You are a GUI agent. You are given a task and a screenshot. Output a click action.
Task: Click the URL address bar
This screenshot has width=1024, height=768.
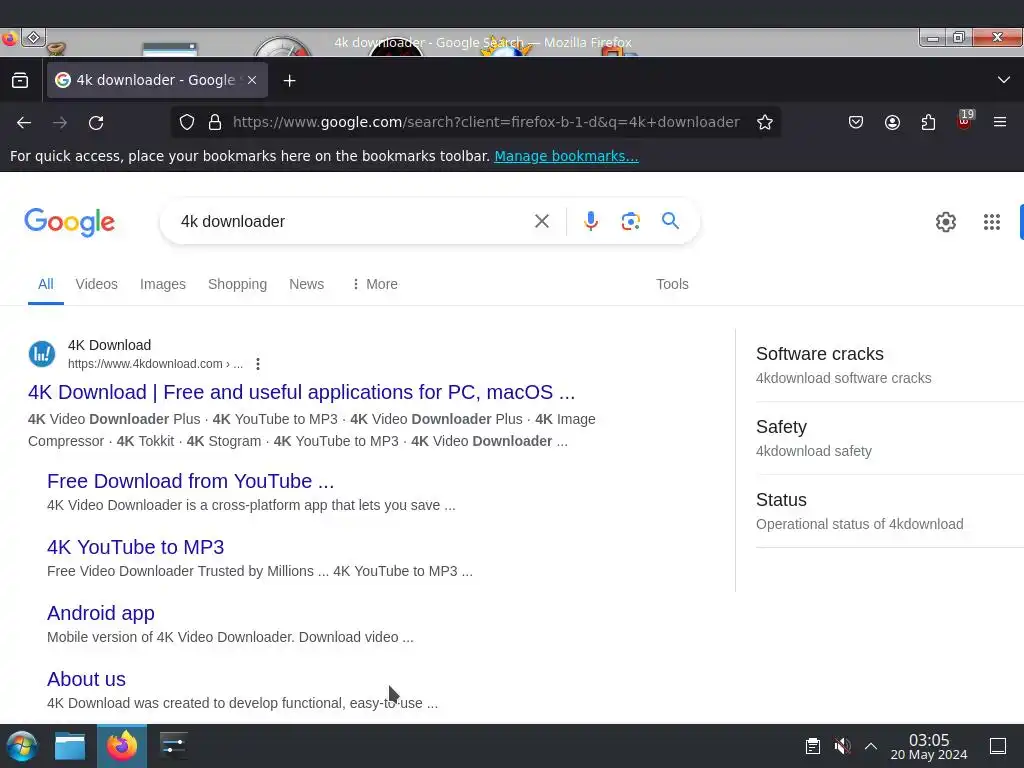[486, 122]
